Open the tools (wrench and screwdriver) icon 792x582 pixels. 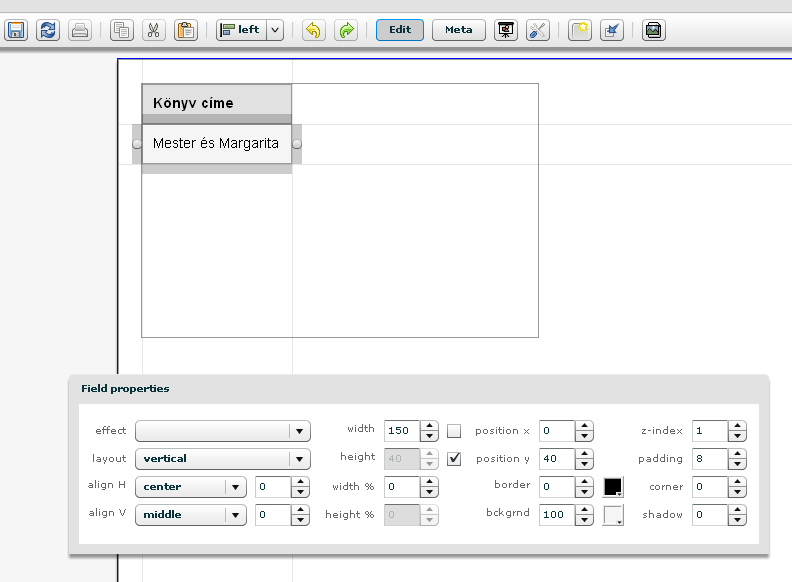(x=538, y=30)
